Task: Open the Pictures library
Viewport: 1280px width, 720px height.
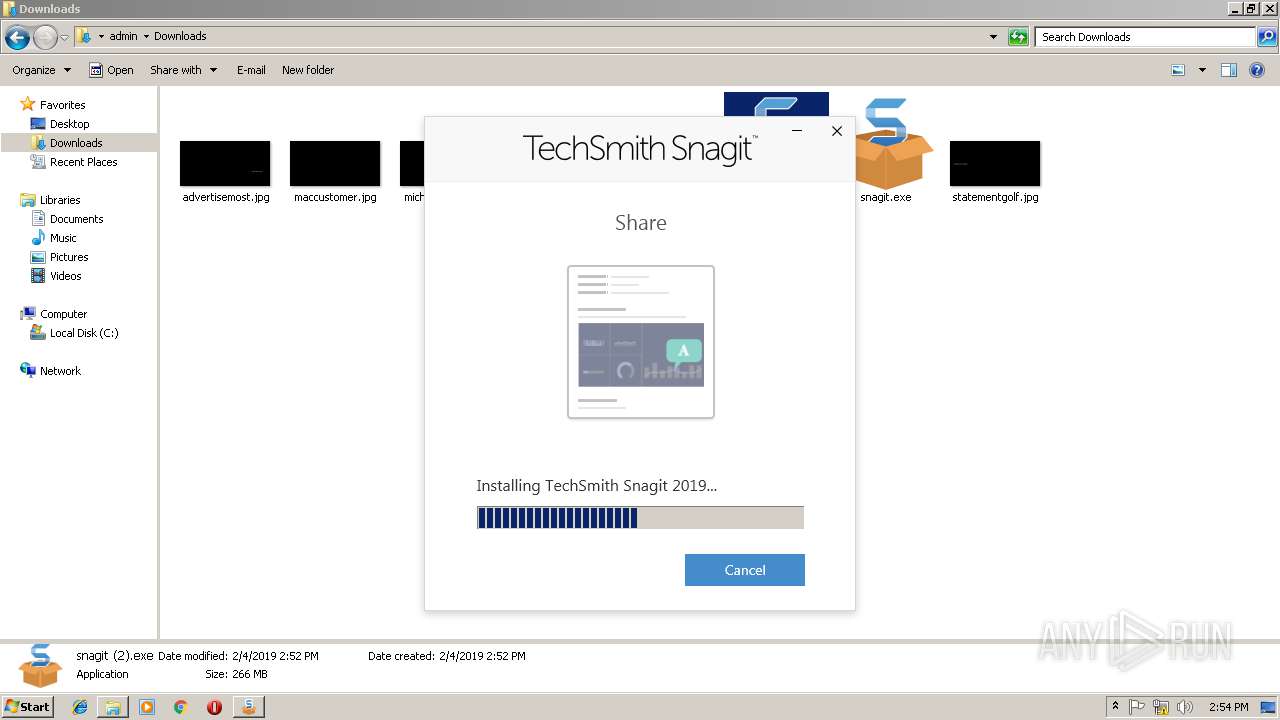Action: (69, 257)
